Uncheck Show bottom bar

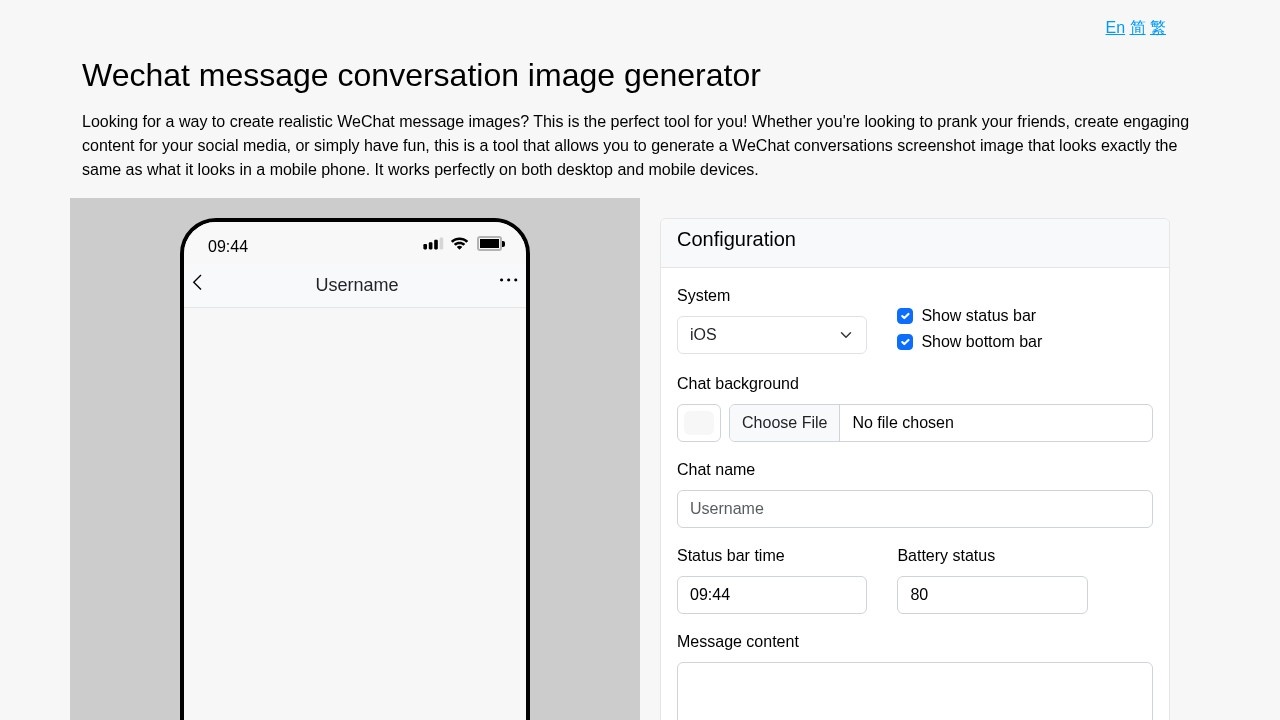905,342
